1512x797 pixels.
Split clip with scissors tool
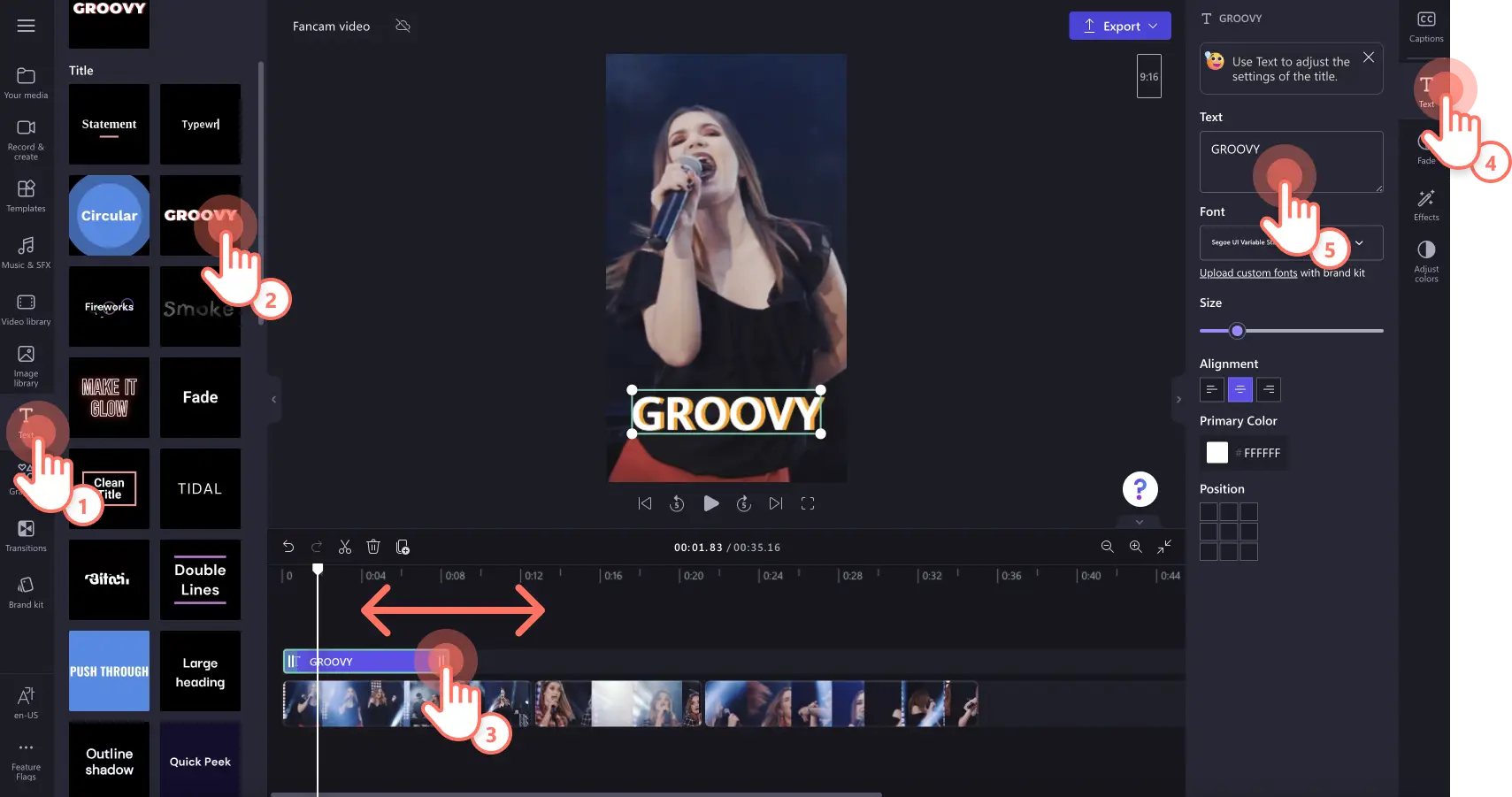345,547
